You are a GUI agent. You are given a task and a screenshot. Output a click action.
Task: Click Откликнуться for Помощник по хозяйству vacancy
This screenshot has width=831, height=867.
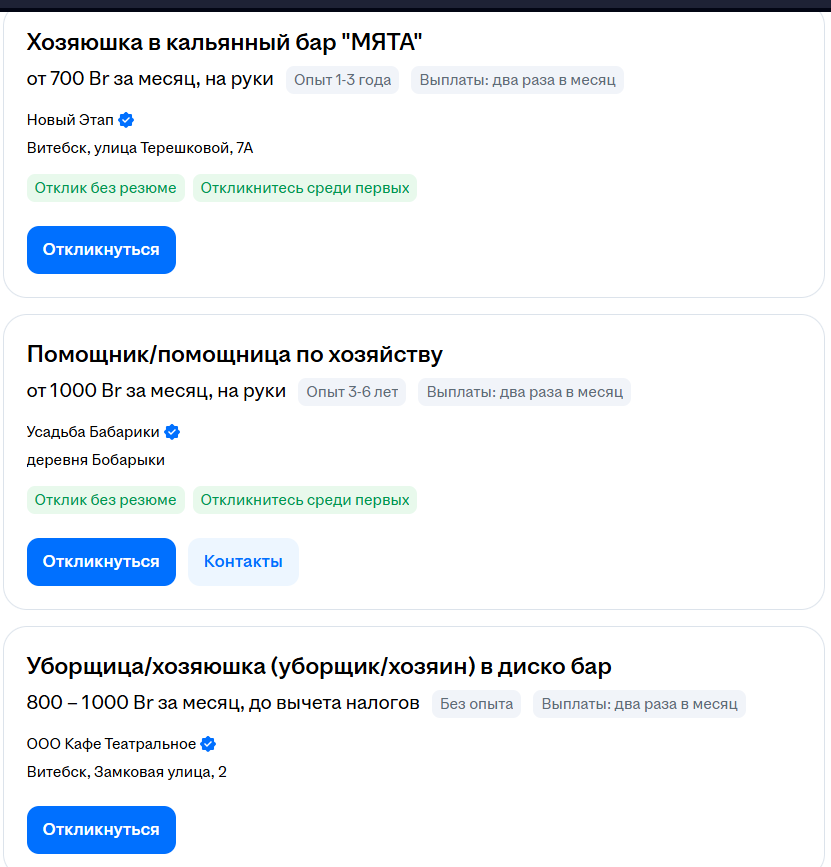click(101, 562)
